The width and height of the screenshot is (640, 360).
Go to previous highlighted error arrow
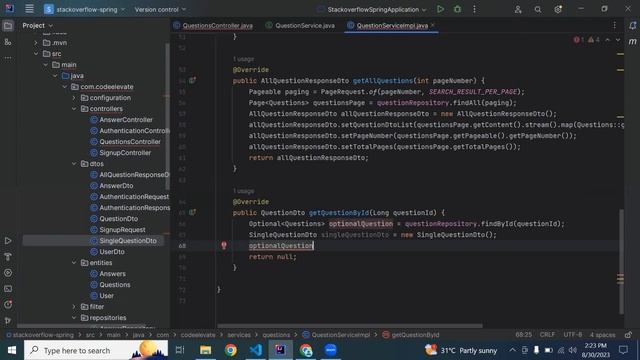pos(608,40)
